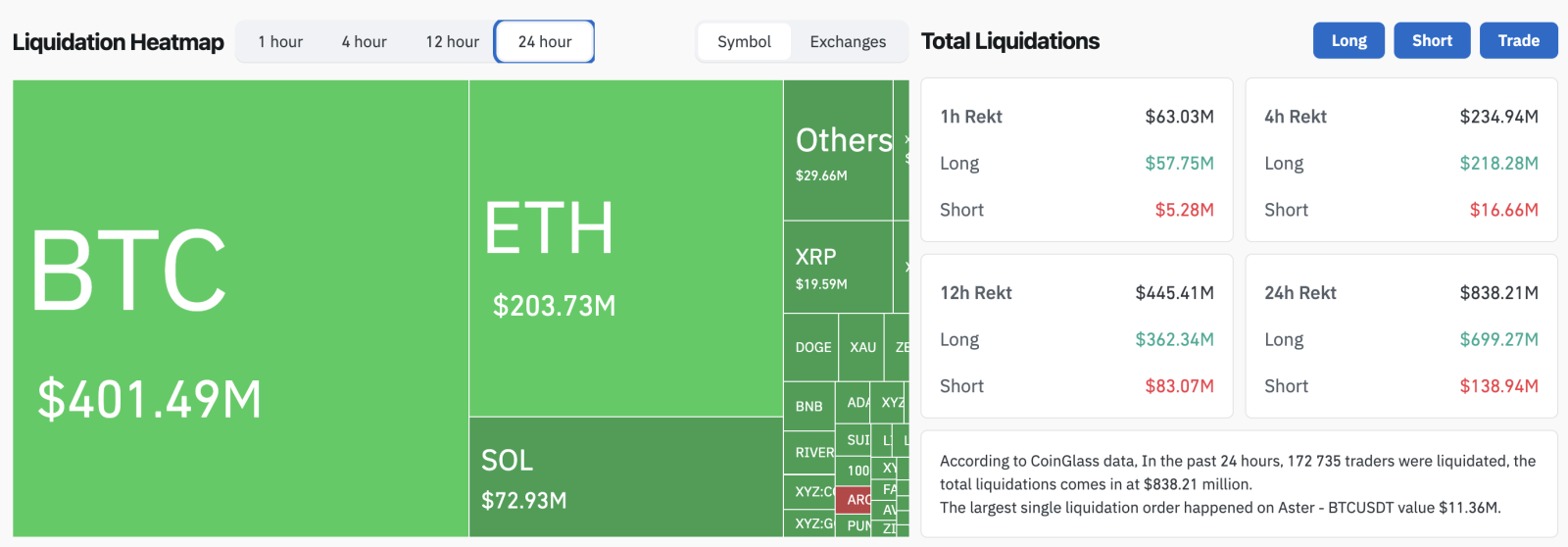Select the 1 hour timeframe
The width and height of the screenshot is (1568, 547).
coord(280,42)
